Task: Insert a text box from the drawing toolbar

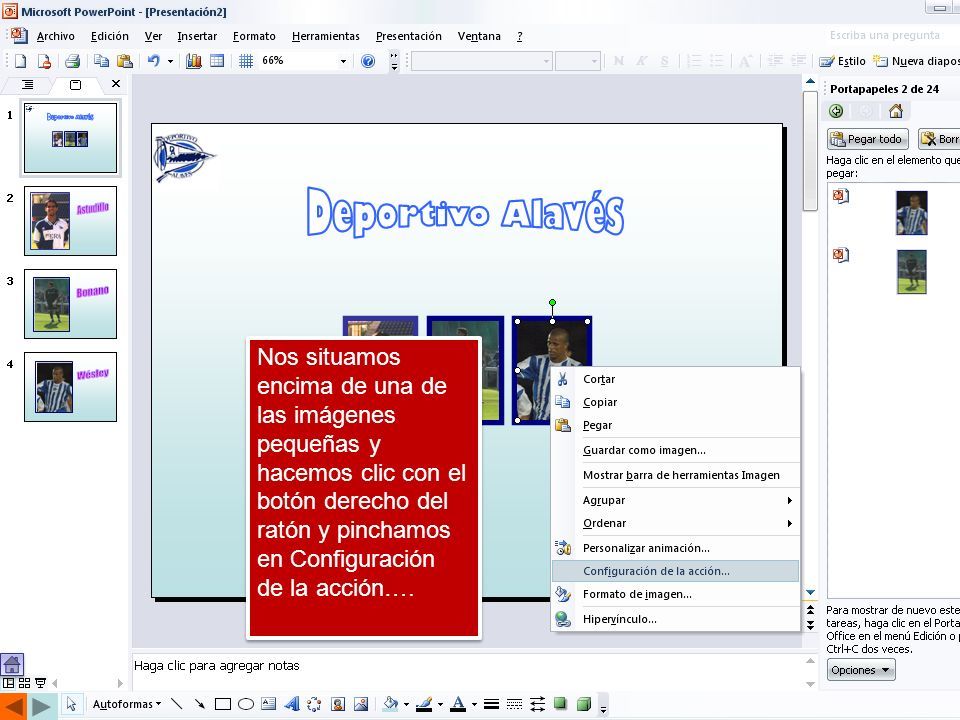Action: 268,704
